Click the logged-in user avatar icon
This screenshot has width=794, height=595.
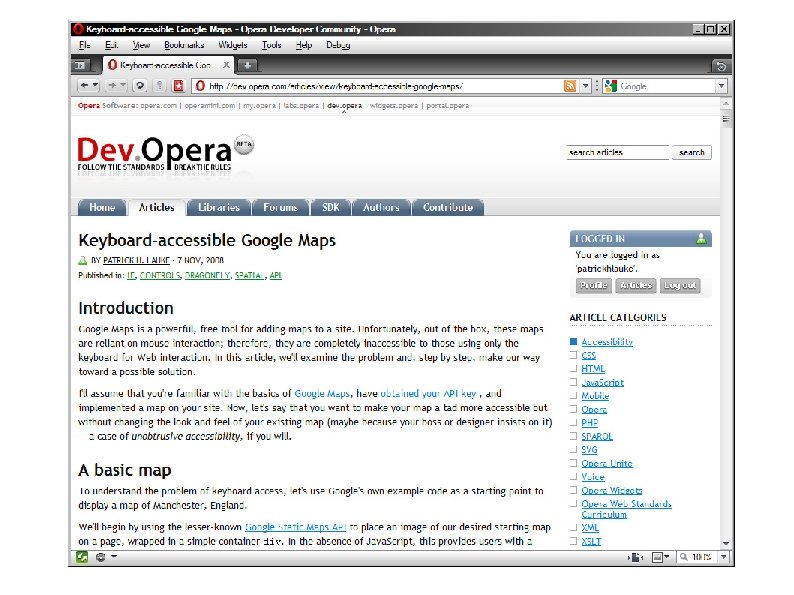pyautogui.click(x=701, y=238)
